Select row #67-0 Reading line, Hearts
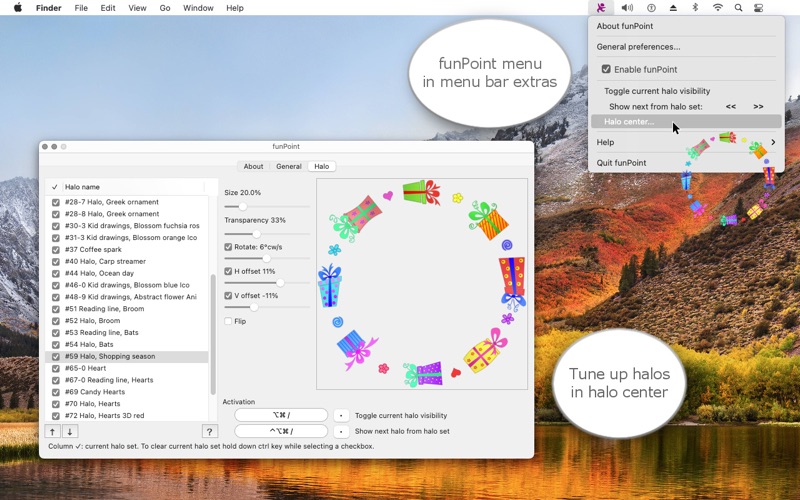 coord(127,380)
